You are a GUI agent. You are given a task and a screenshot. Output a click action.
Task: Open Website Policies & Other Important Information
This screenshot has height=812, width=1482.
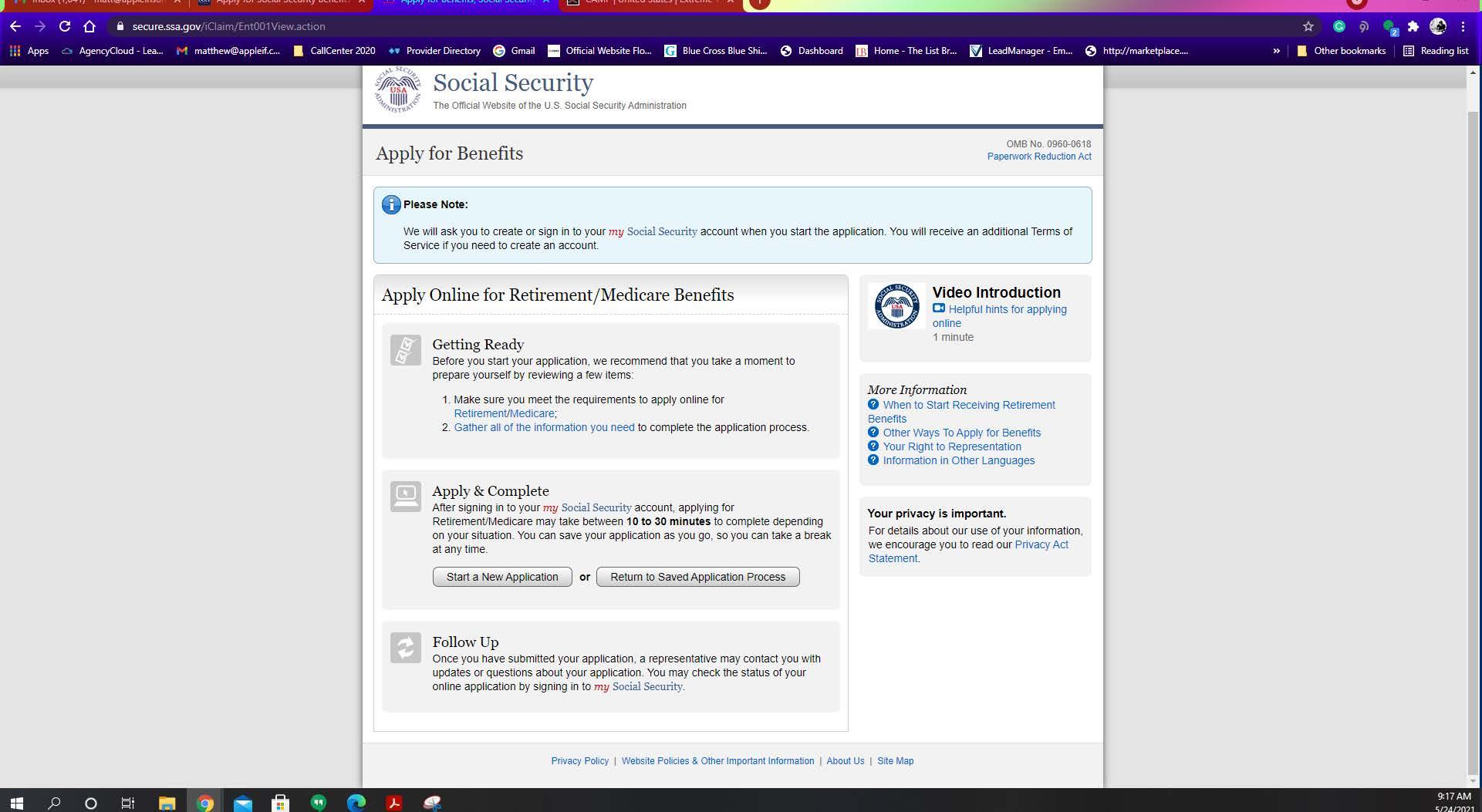(717, 761)
